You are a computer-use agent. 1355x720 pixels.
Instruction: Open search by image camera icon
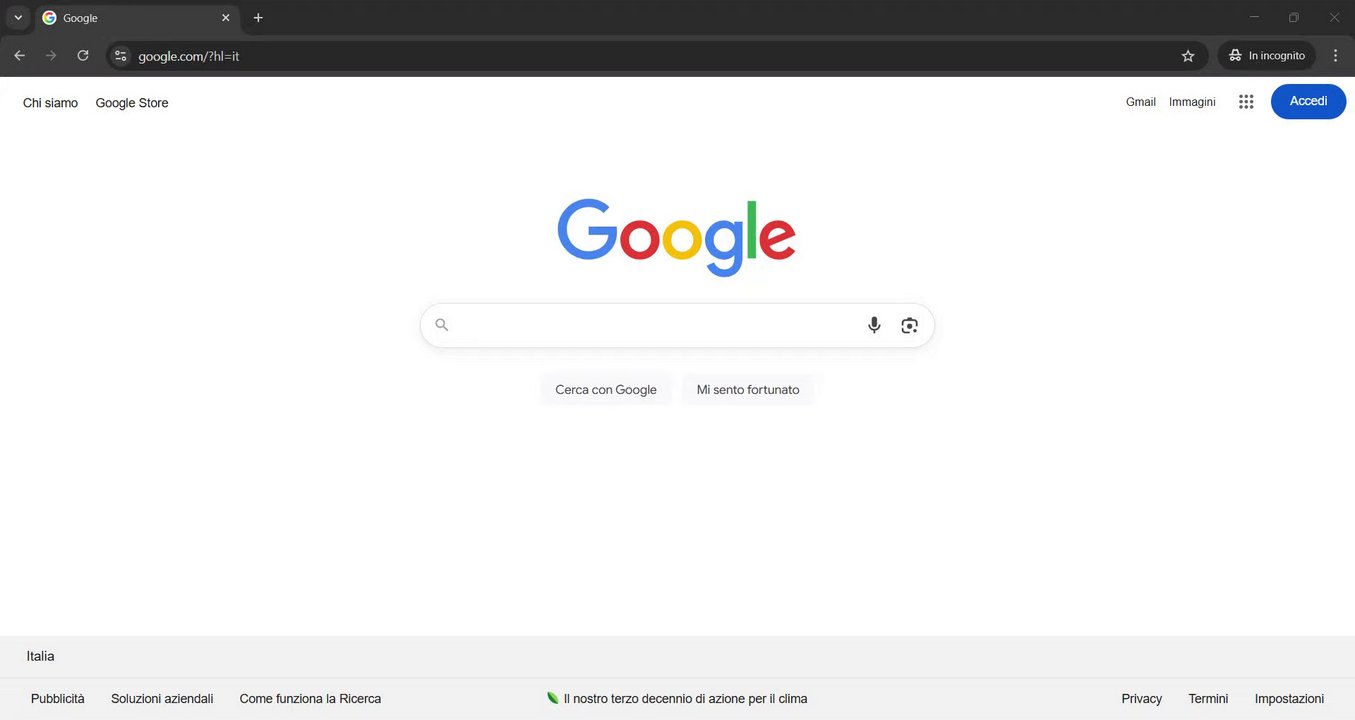coord(909,325)
